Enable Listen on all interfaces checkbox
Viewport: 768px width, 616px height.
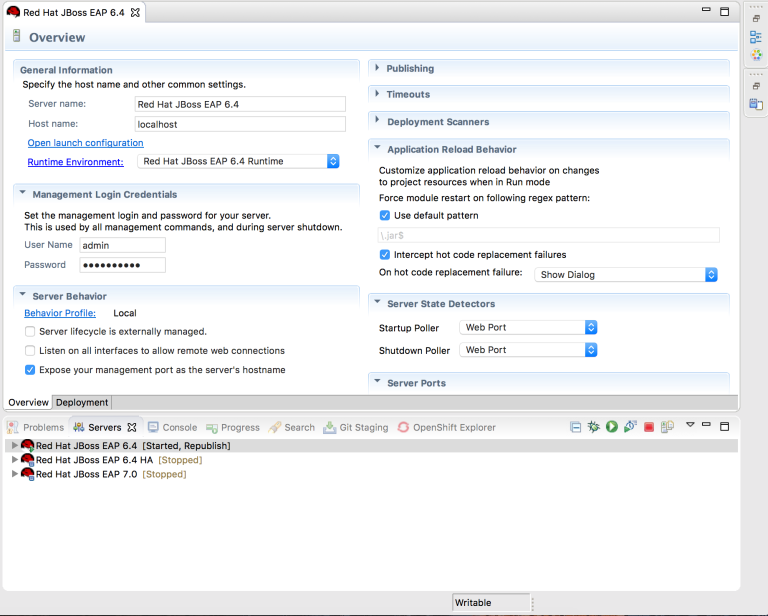click(30, 351)
